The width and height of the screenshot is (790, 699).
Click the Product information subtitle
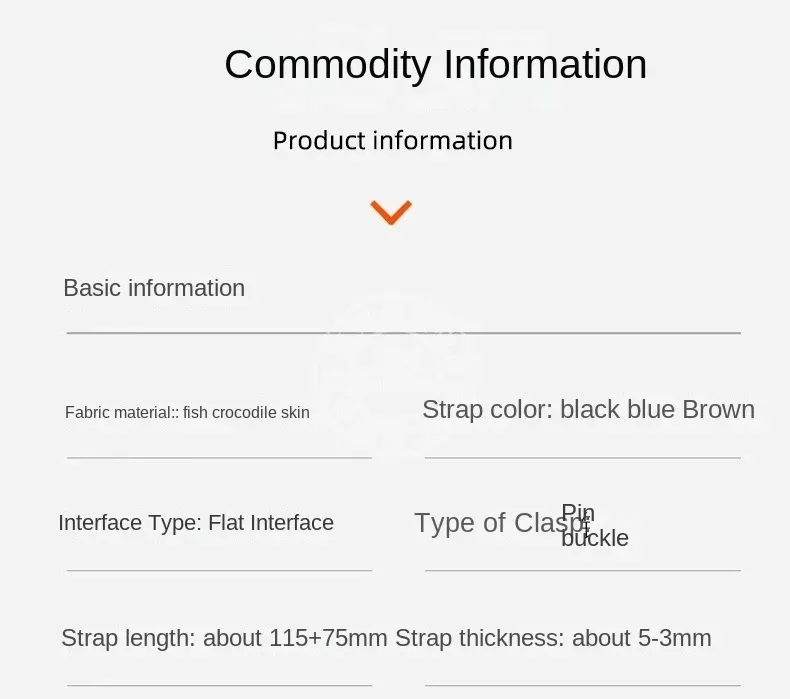(393, 141)
